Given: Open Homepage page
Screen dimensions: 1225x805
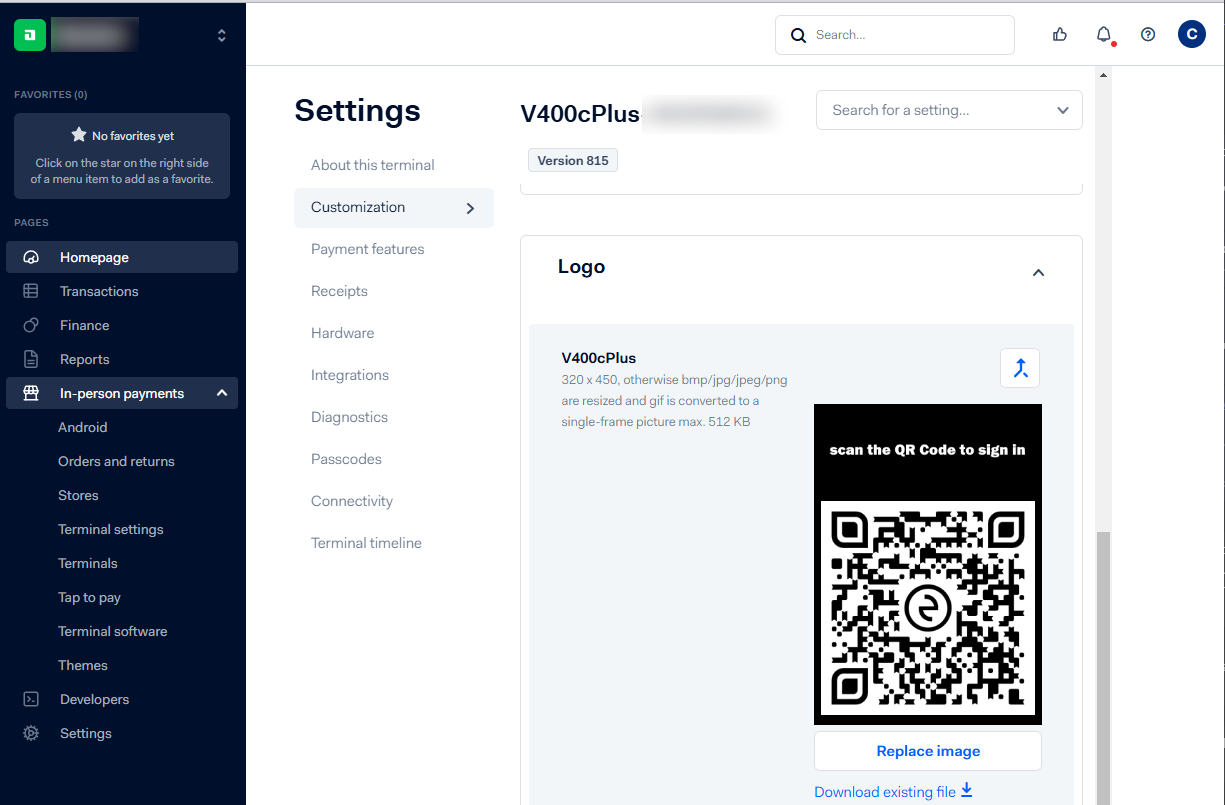Looking at the screenshot, I should pyautogui.click(x=122, y=257).
